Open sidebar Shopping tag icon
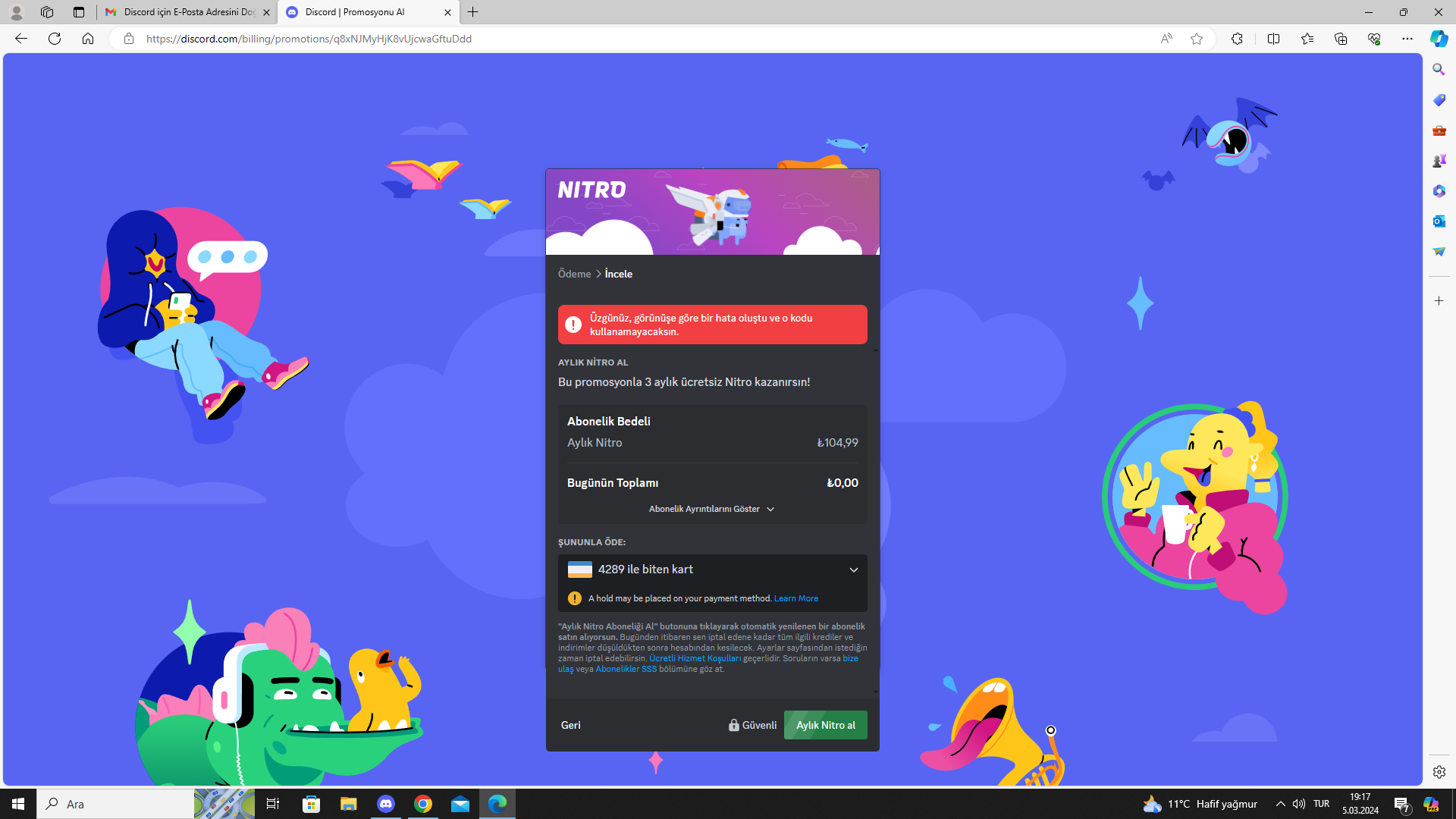This screenshot has width=1456, height=819. [x=1439, y=99]
